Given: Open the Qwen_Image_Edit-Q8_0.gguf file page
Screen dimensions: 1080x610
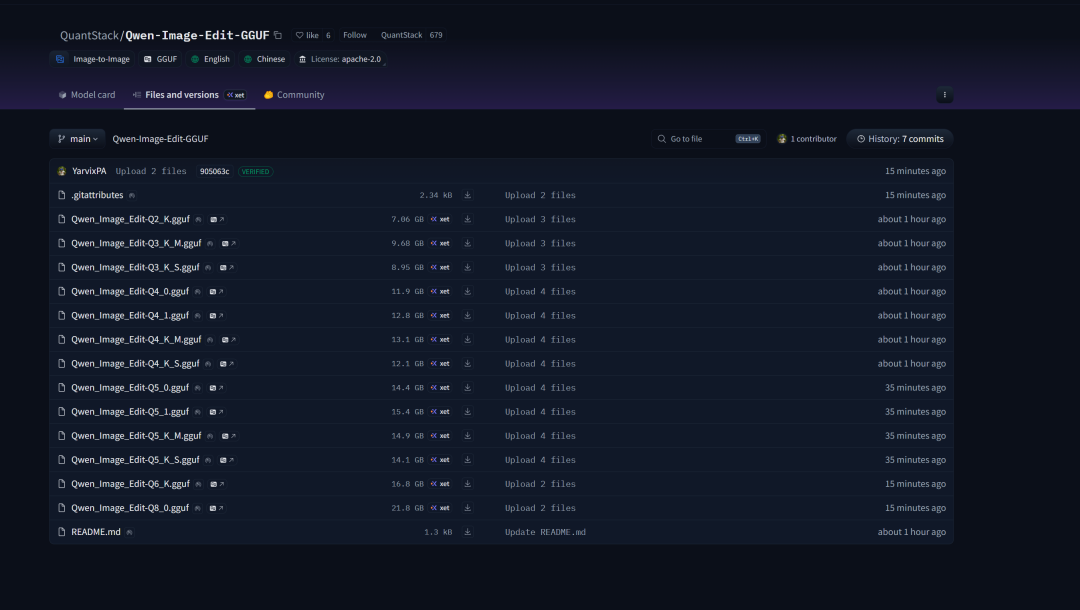Looking at the screenshot, I should click(x=129, y=509).
